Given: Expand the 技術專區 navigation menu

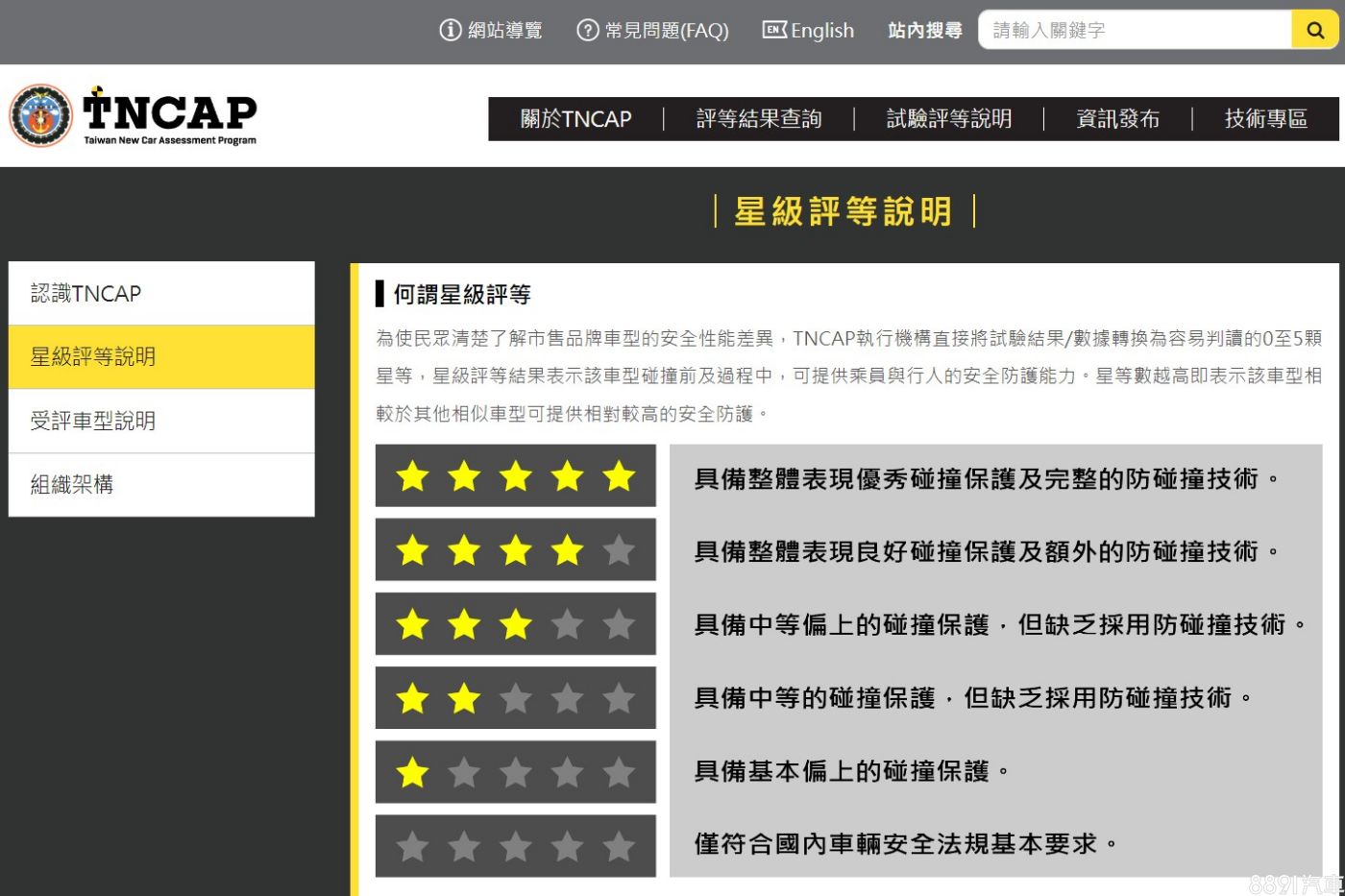Looking at the screenshot, I should click(1265, 119).
